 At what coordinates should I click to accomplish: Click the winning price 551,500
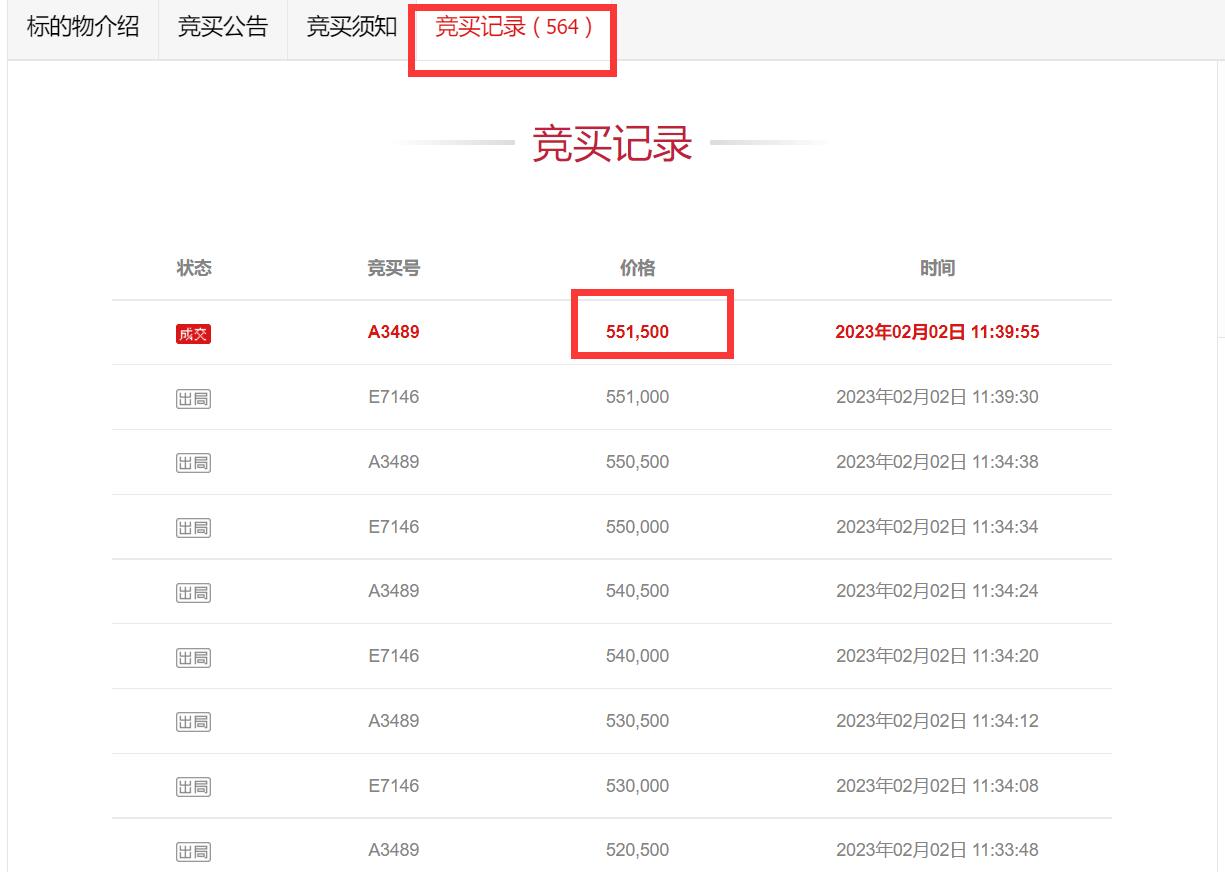[638, 332]
